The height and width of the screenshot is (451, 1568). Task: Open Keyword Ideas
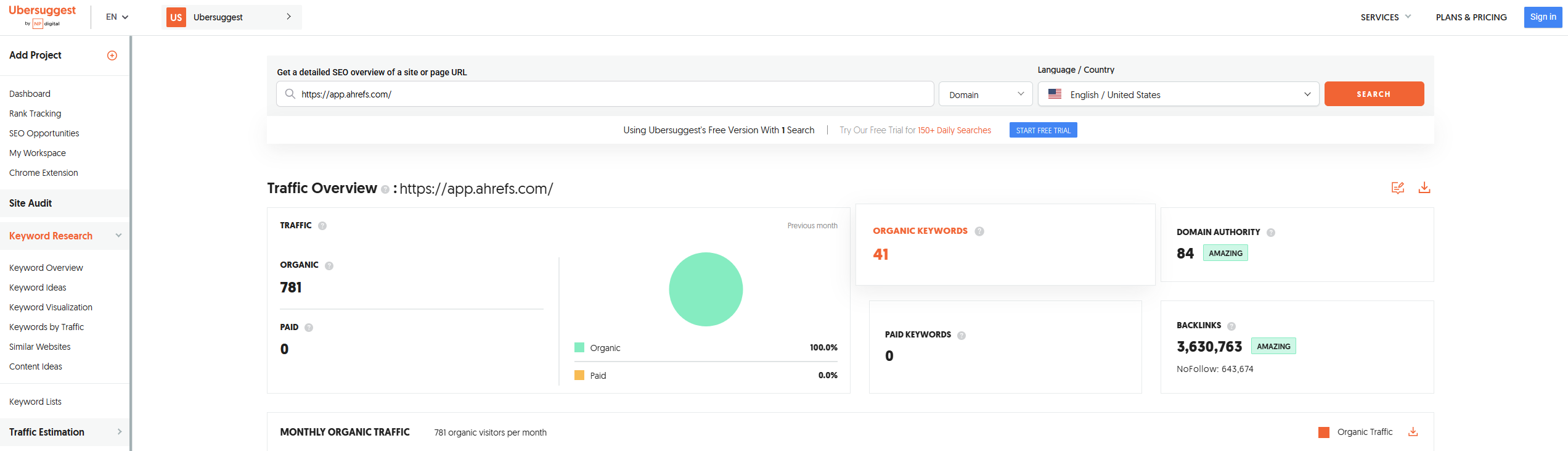coord(38,288)
